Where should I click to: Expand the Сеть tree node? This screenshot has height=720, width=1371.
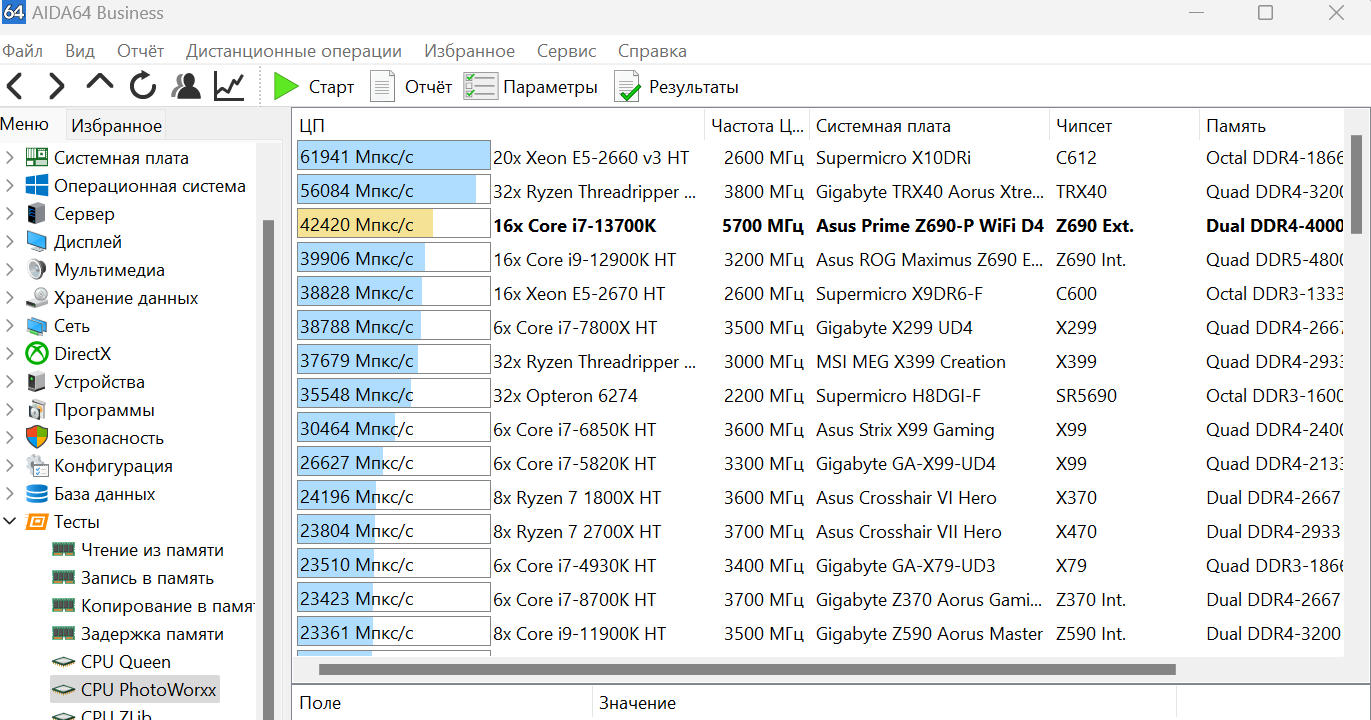click(10, 325)
